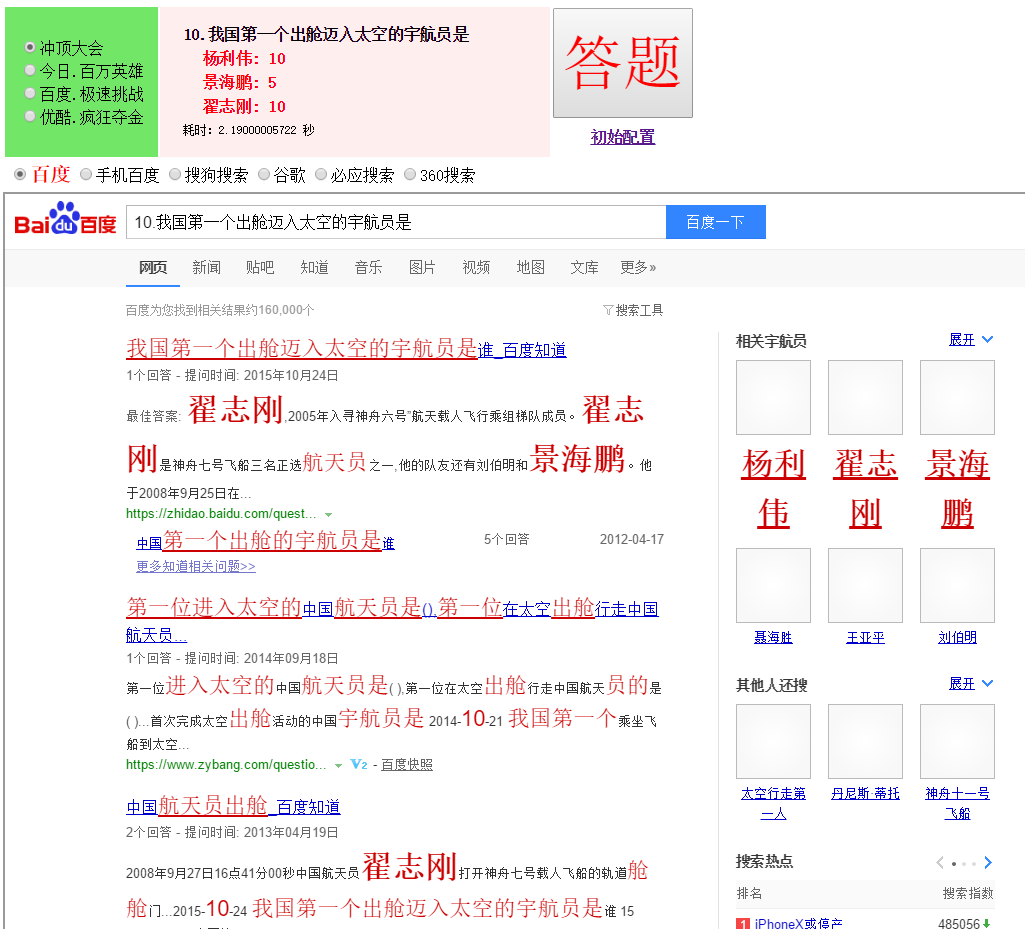Select the 今日.百万英雄 radio option
This screenshot has height=929, width=1025.
30,70
